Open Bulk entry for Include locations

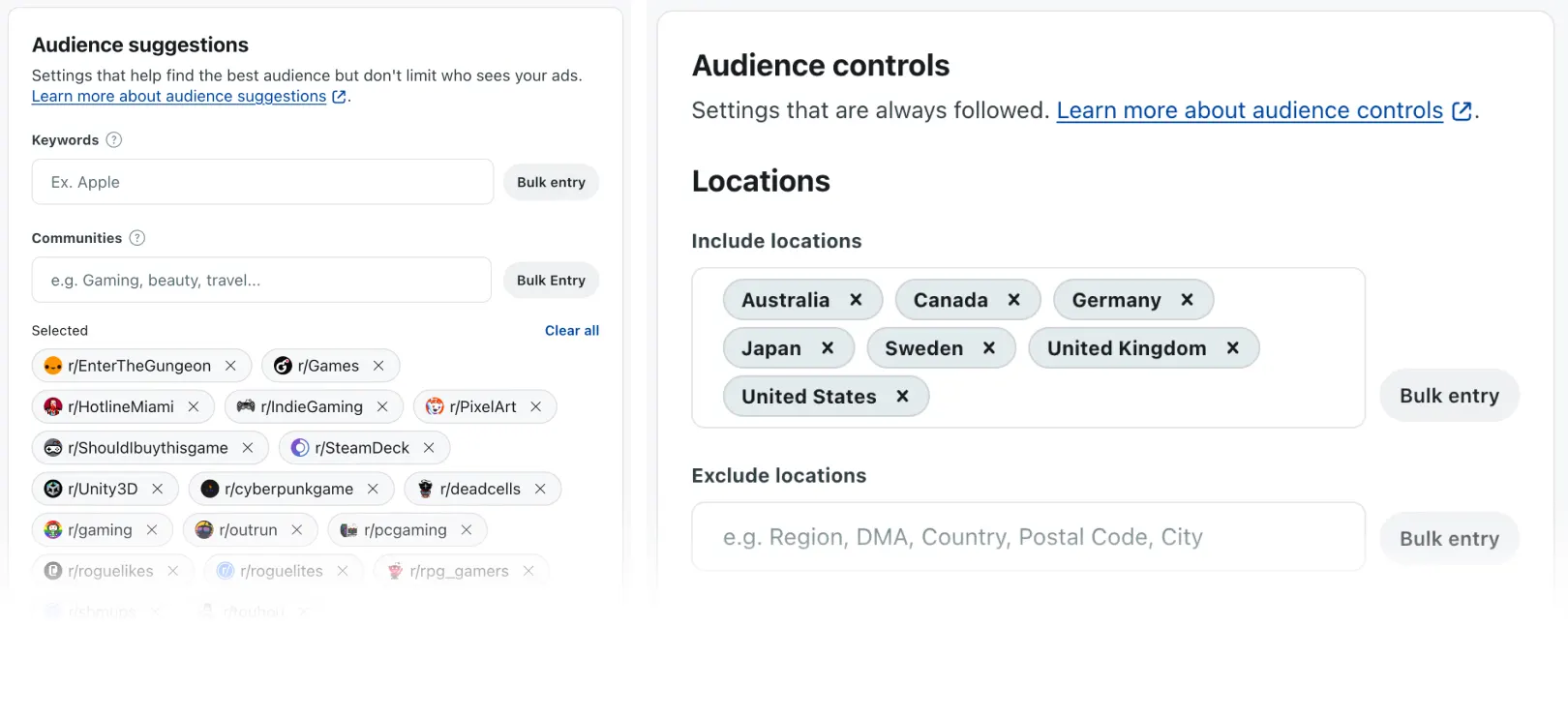tap(1449, 396)
